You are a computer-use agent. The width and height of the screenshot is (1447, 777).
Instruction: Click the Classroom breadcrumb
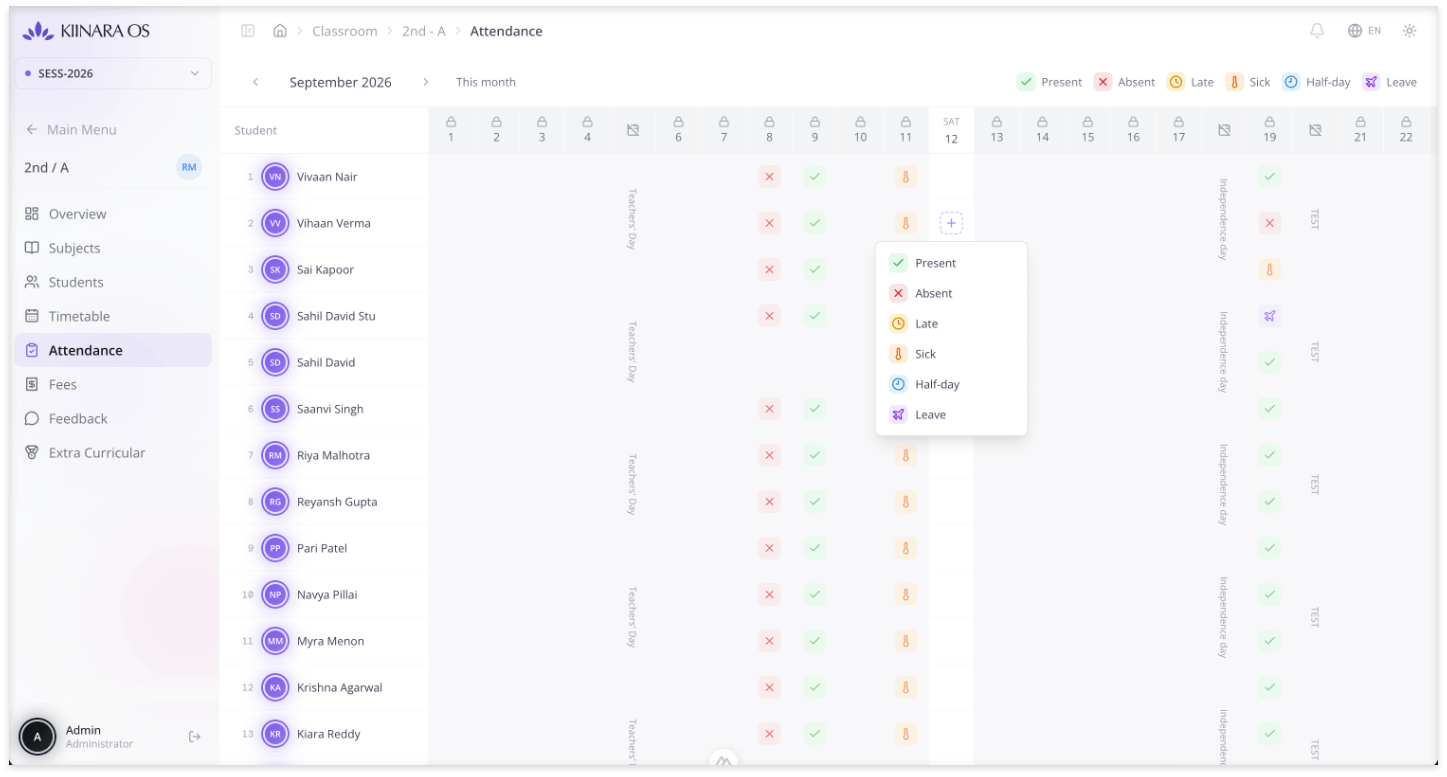[344, 31]
